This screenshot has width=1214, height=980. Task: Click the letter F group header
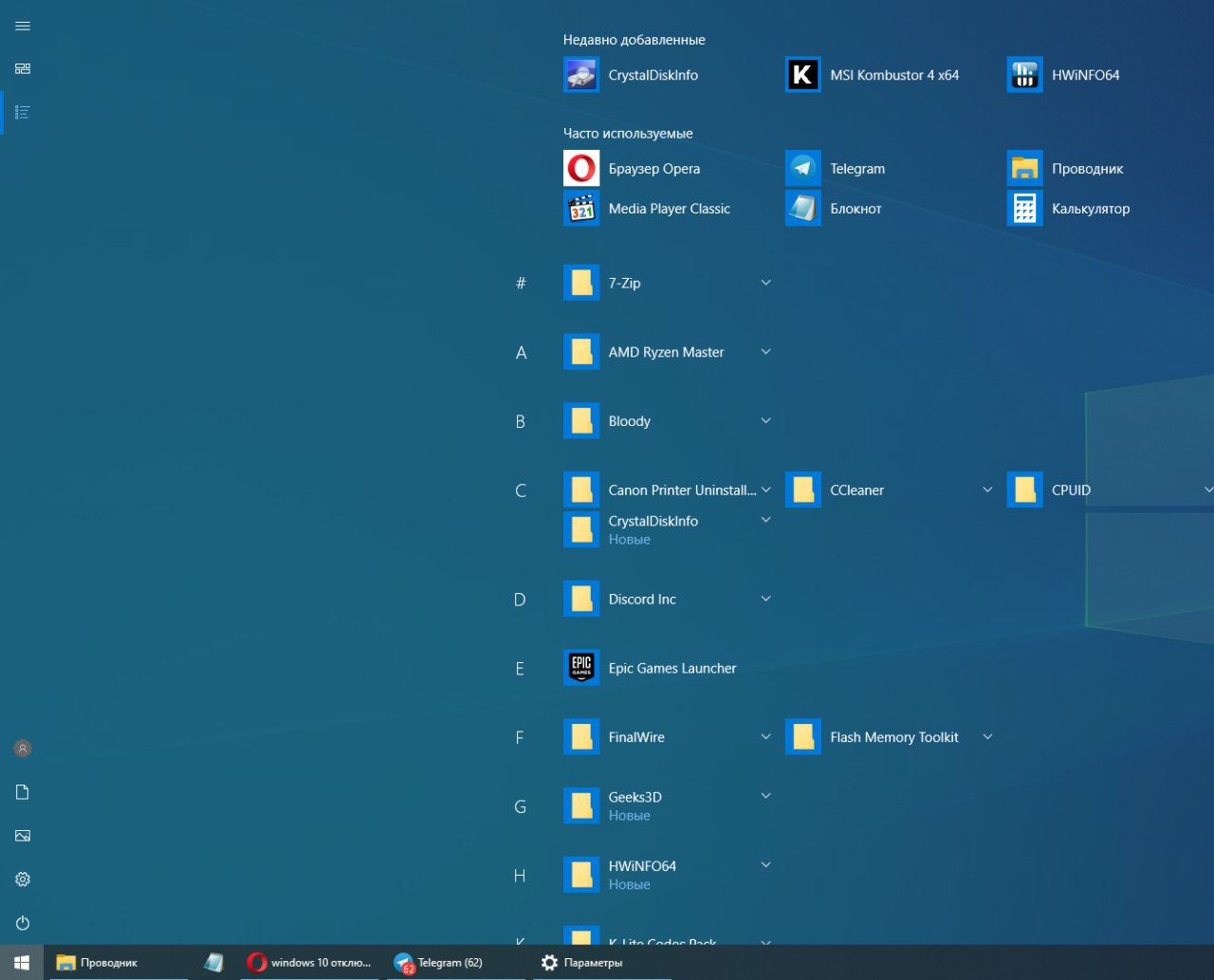click(521, 737)
